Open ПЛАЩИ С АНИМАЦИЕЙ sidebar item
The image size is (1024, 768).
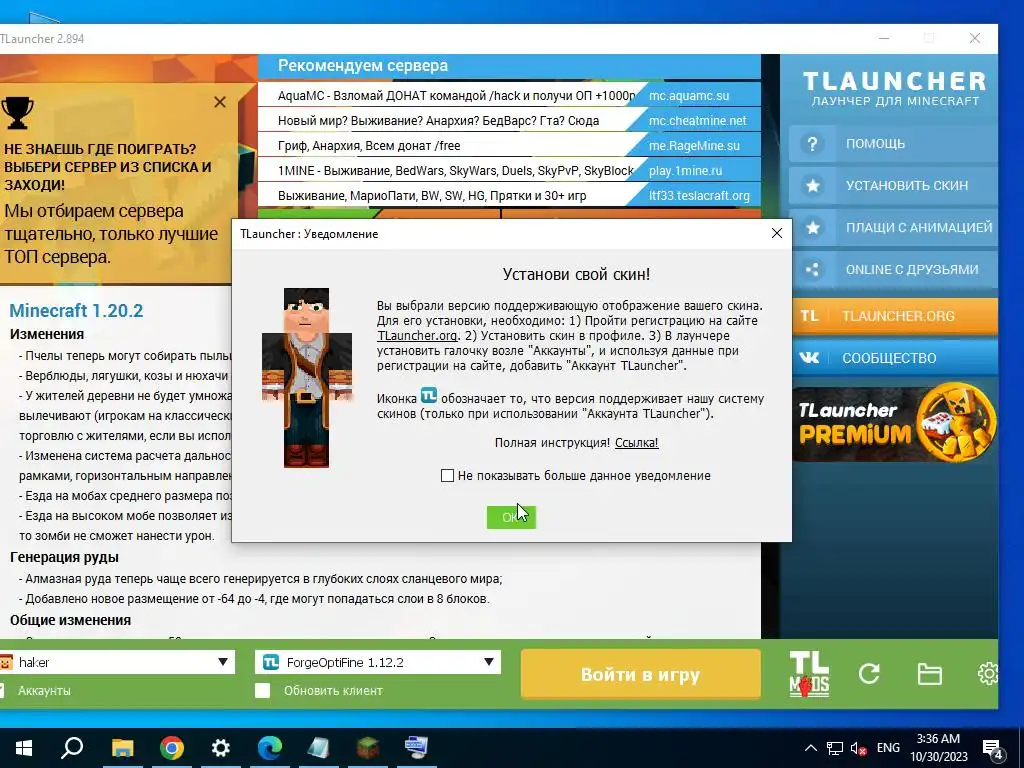[x=893, y=227]
